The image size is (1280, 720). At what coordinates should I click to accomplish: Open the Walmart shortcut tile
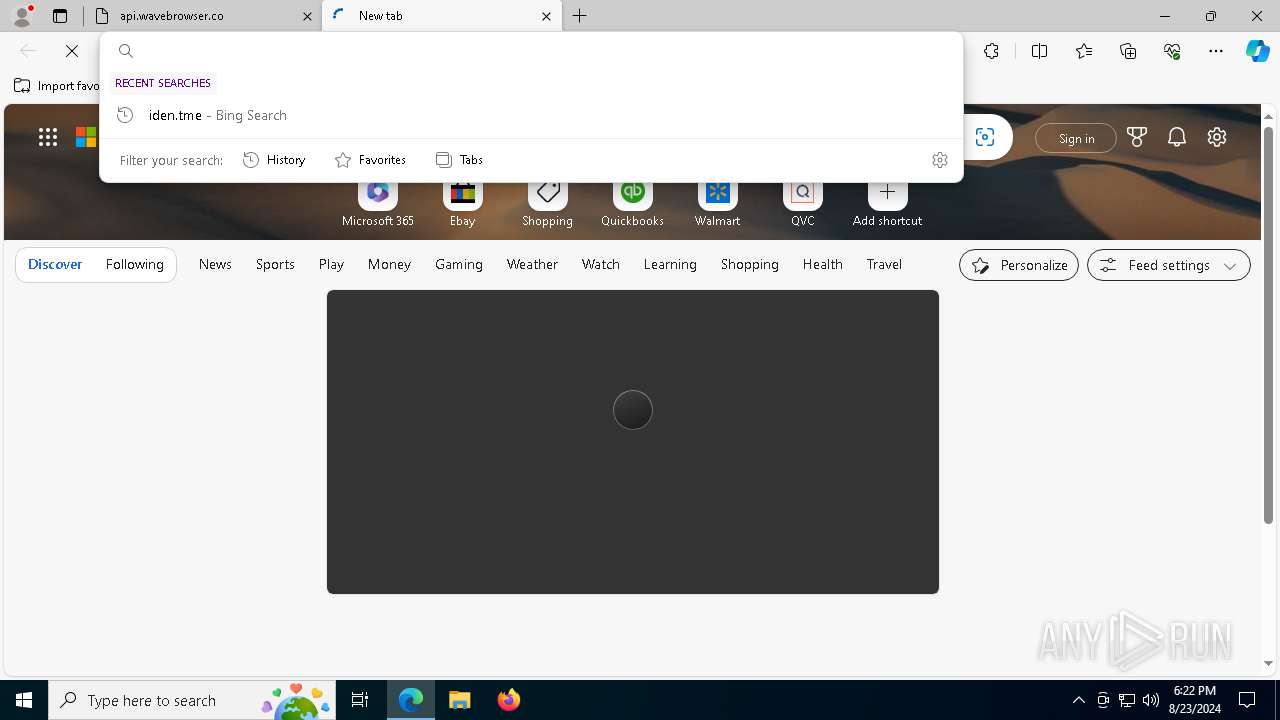pos(718,203)
